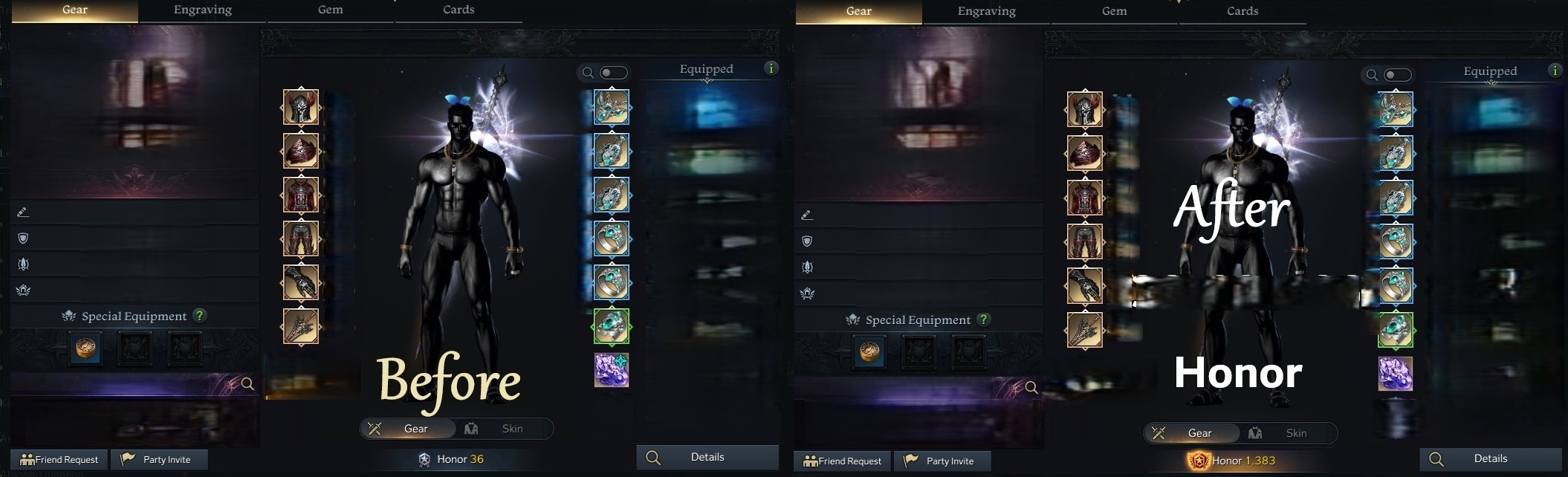
Task: Toggle the switch beside magnifier in Before panel
Action: pyautogui.click(x=614, y=73)
